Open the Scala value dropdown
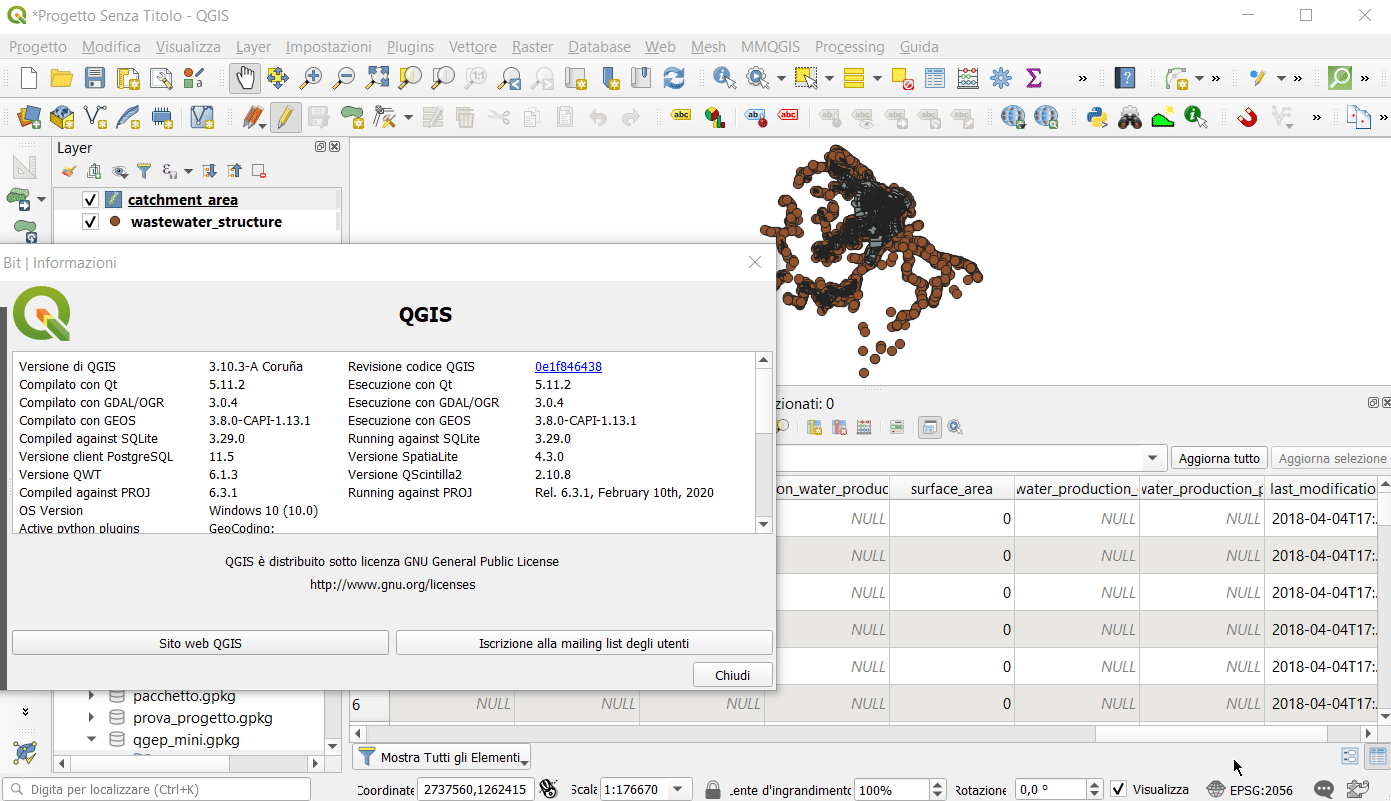1391x801 pixels. coord(676,789)
